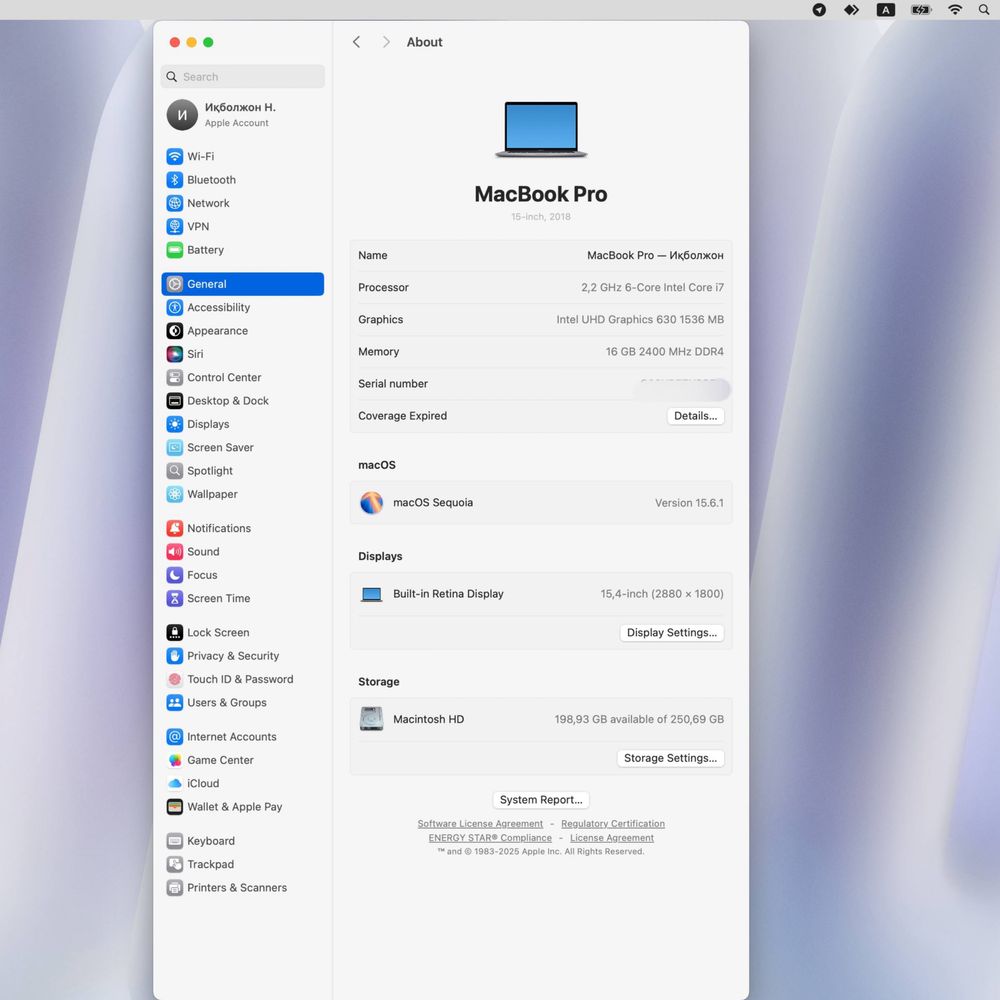Screen dimensions: 1000x1000
Task: Open Trackpad settings
Action: click(242, 864)
